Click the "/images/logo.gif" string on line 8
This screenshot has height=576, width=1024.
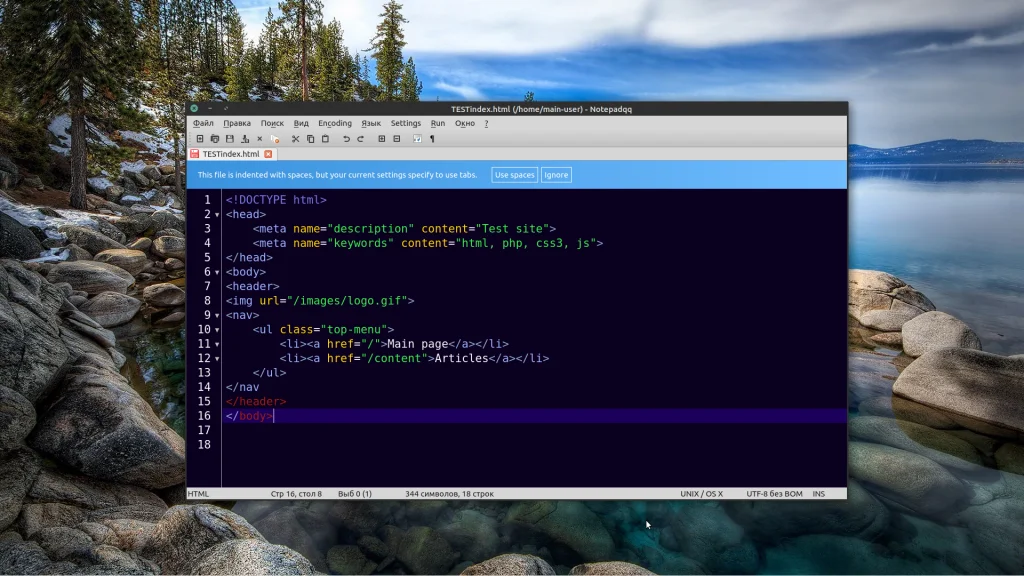(347, 300)
